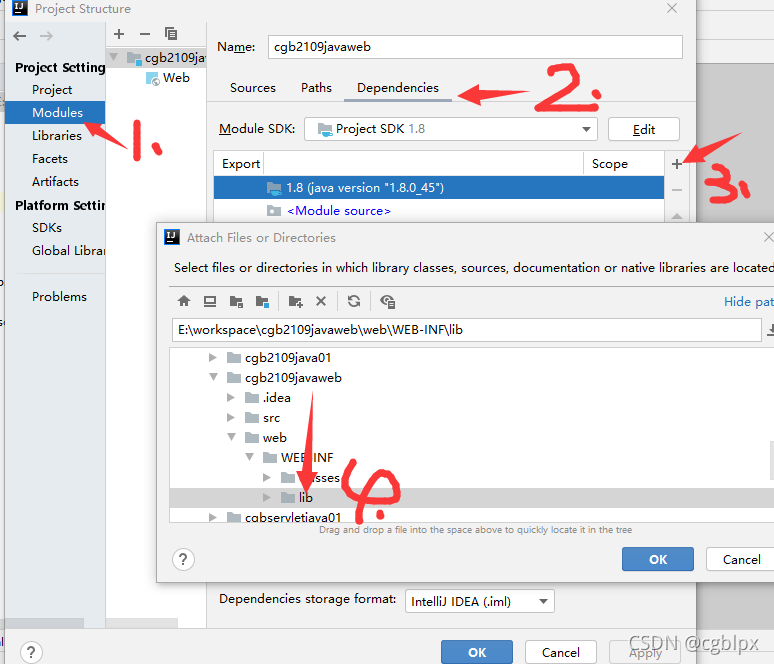This screenshot has height=664, width=774.
Task: Click the Hide path link
Action: tap(748, 301)
